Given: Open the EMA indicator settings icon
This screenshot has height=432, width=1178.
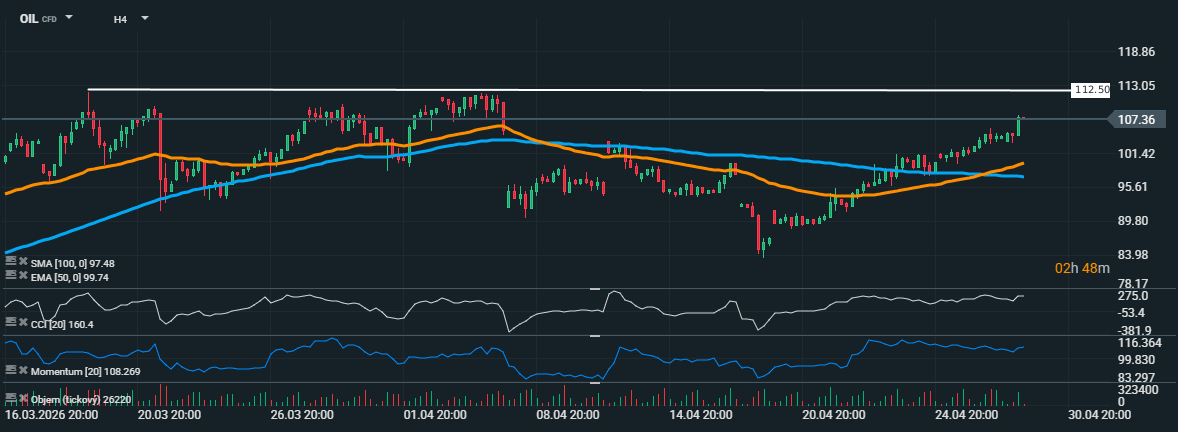Looking at the screenshot, I should coord(10,274).
